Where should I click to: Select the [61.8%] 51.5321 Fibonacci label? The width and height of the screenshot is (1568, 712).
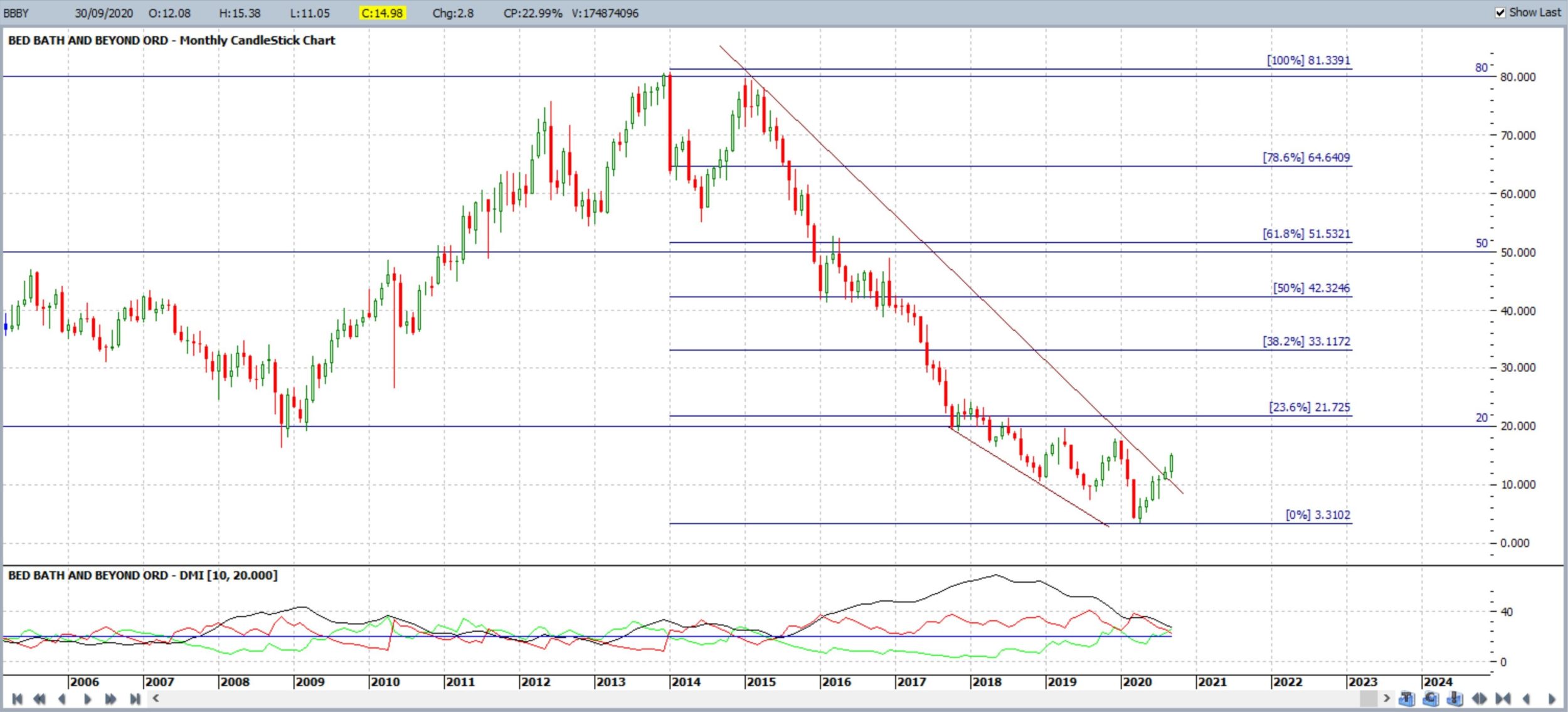(1306, 234)
